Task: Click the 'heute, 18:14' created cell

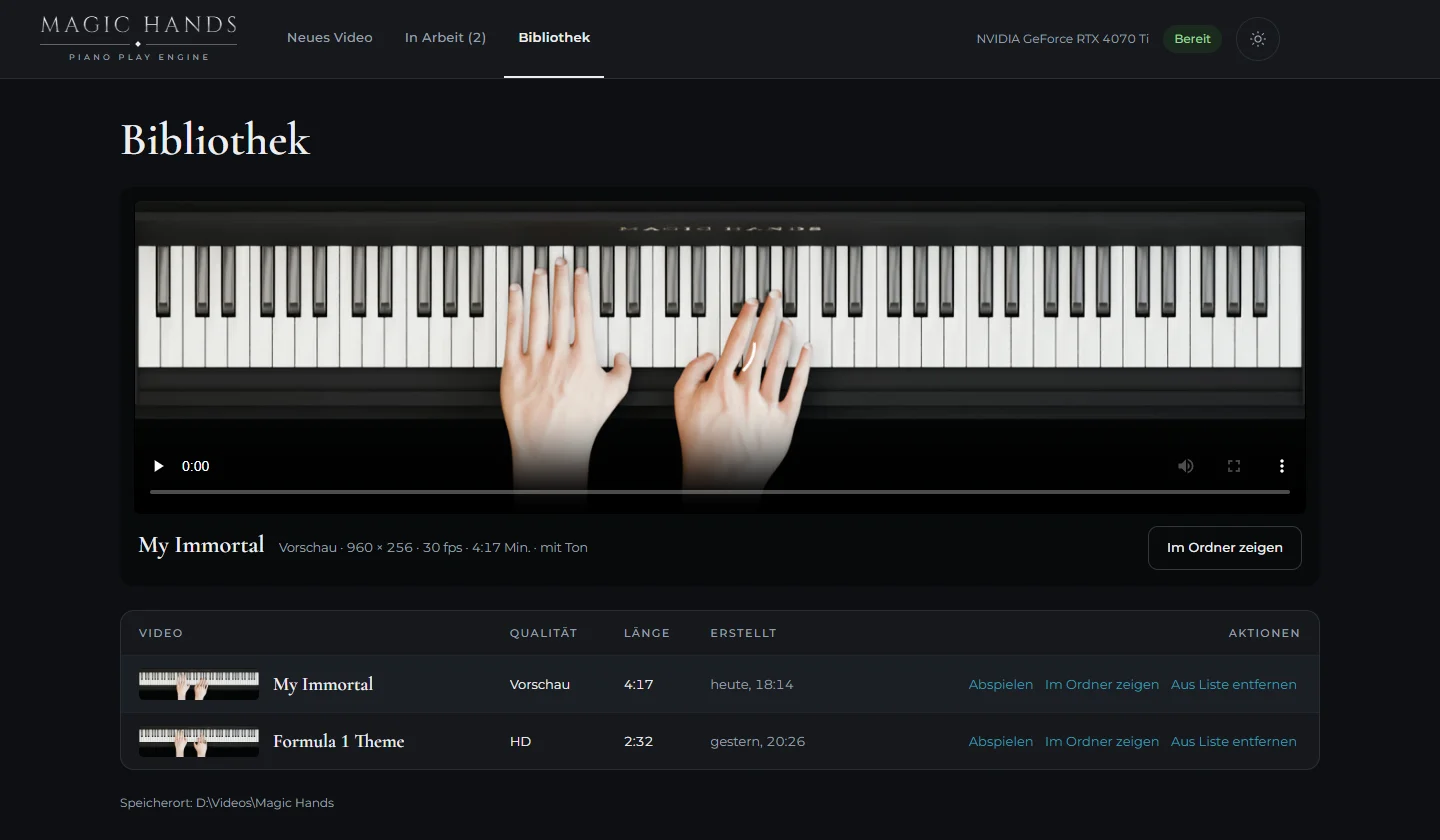Action: click(752, 685)
